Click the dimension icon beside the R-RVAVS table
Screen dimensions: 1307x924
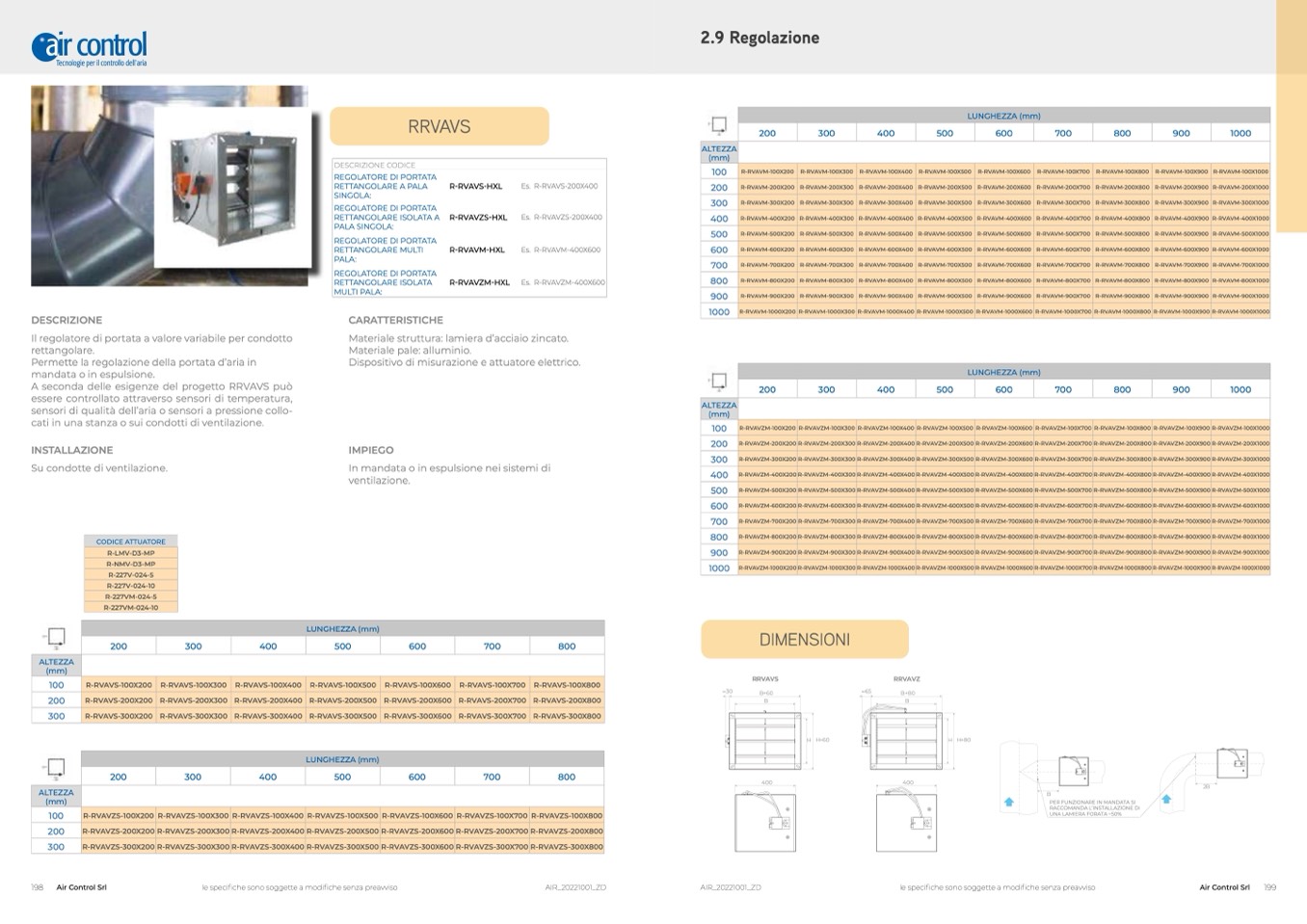(x=55, y=637)
